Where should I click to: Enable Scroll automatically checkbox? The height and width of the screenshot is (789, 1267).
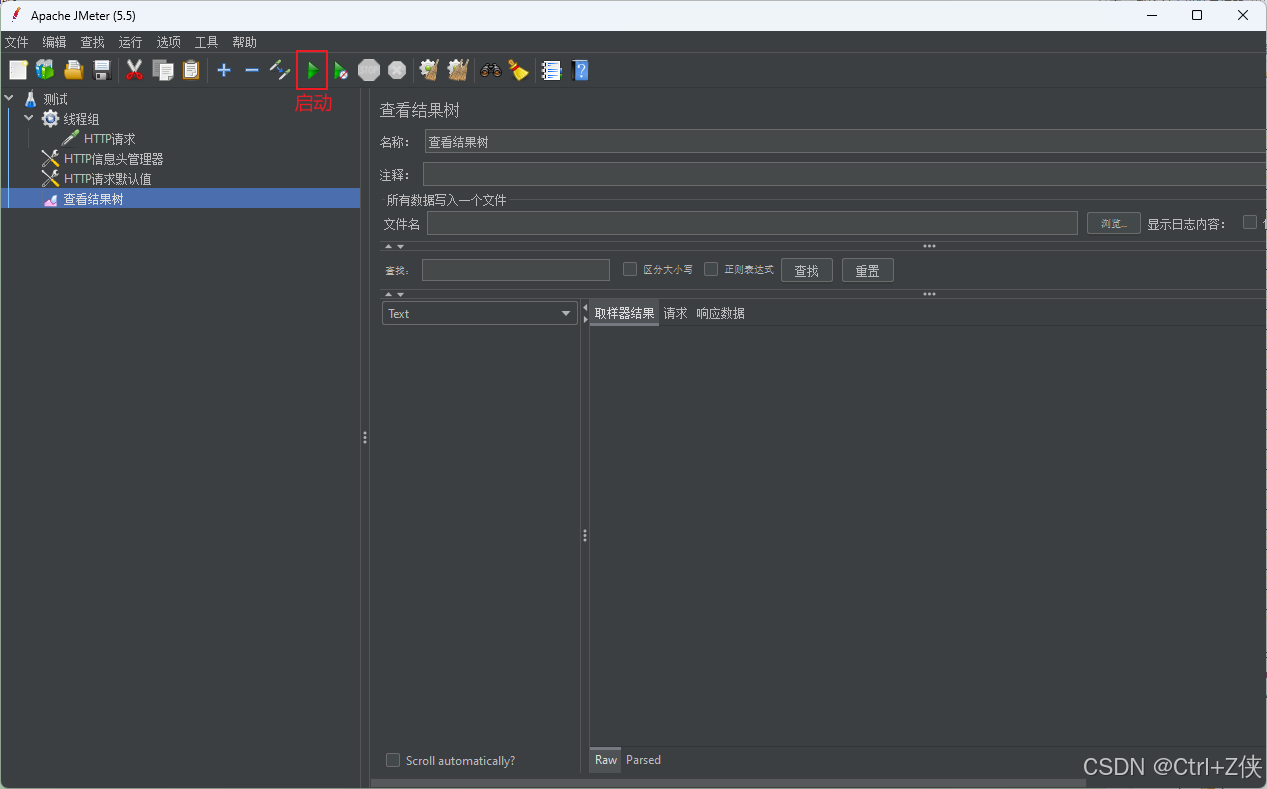click(x=393, y=760)
